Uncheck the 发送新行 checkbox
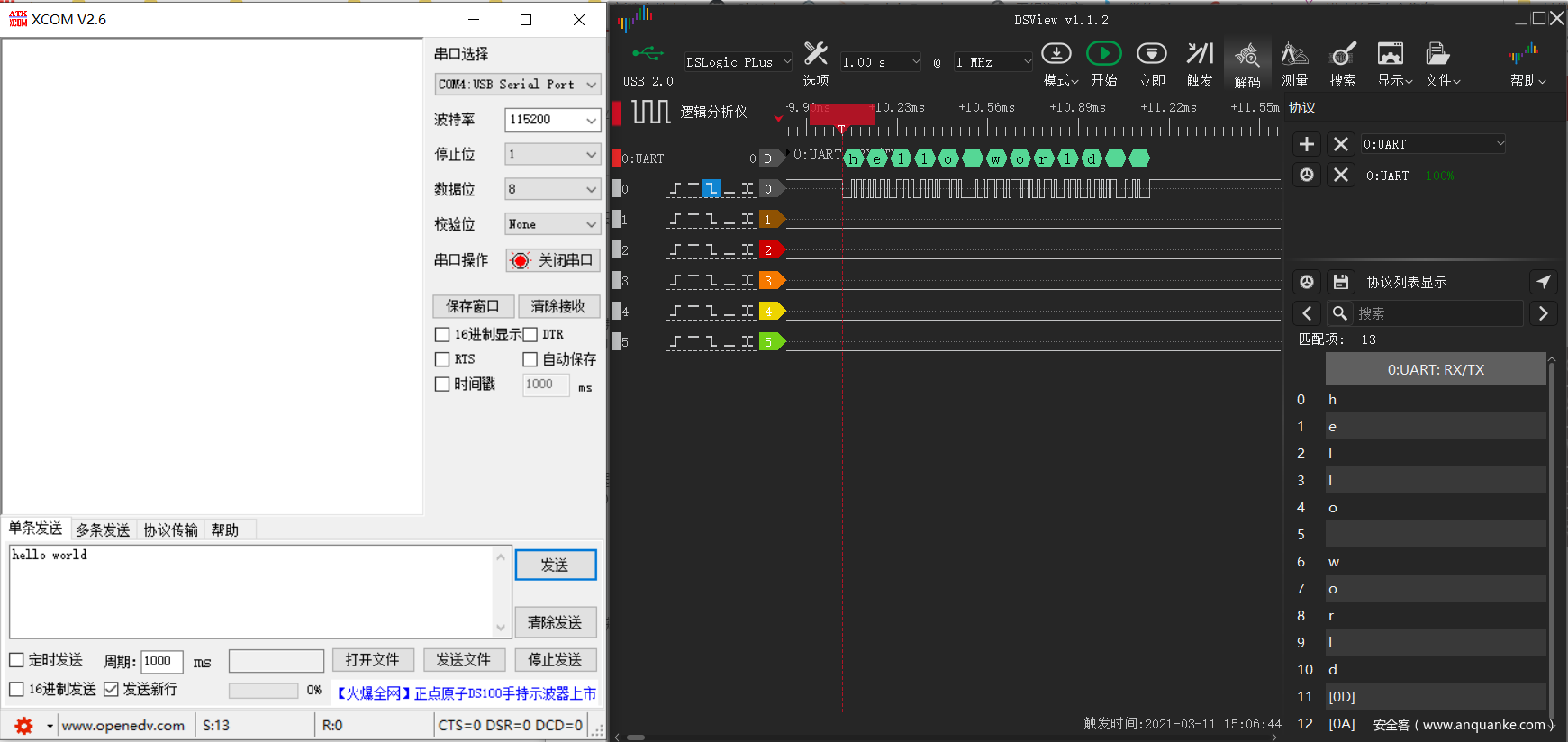Viewport: 1568px width, 742px height. [x=112, y=689]
